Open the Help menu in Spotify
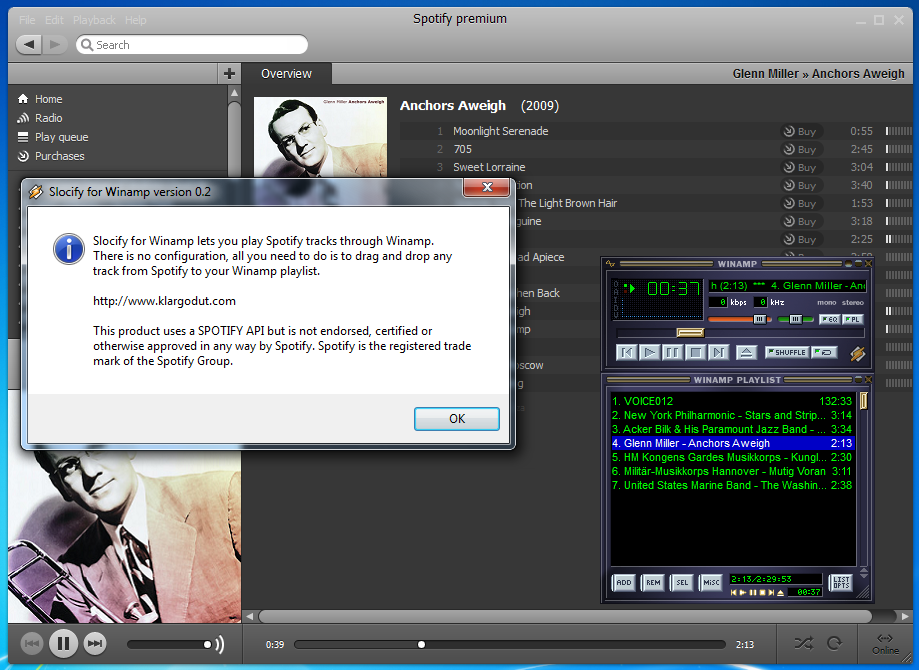The image size is (919, 670). (x=135, y=20)
